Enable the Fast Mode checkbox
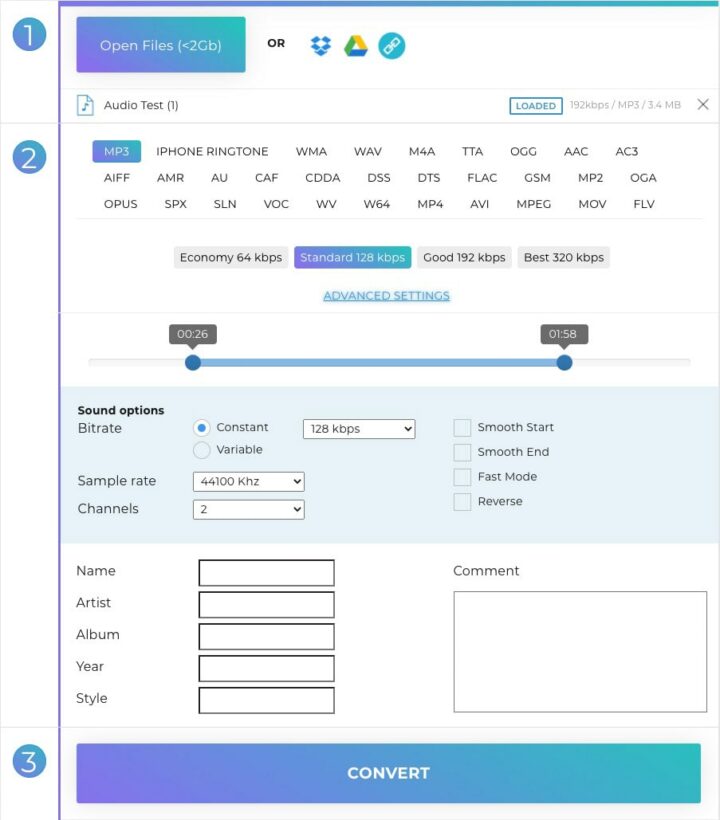Screen dimensions: 720x820 click(462, 477)
